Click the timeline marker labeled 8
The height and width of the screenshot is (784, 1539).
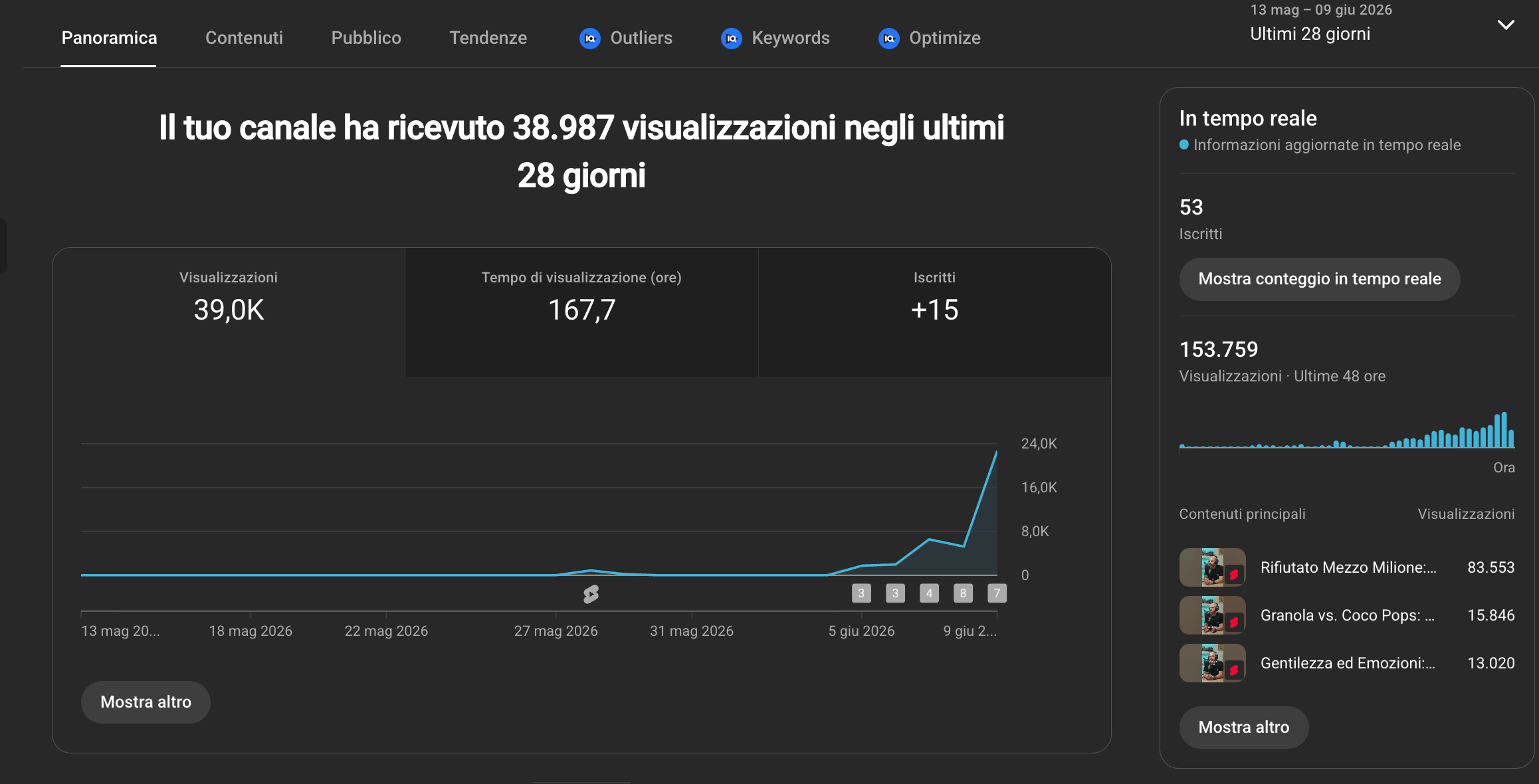point(963,593)
